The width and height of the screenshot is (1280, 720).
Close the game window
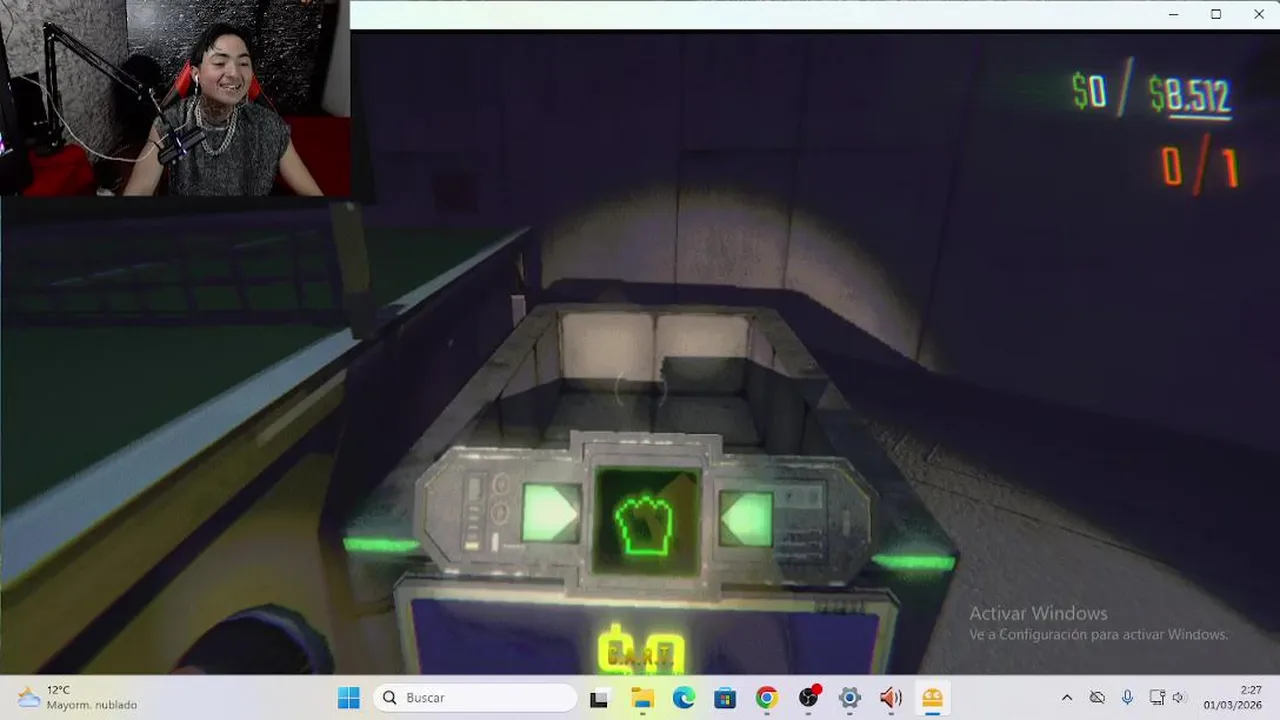[1259, 14]
